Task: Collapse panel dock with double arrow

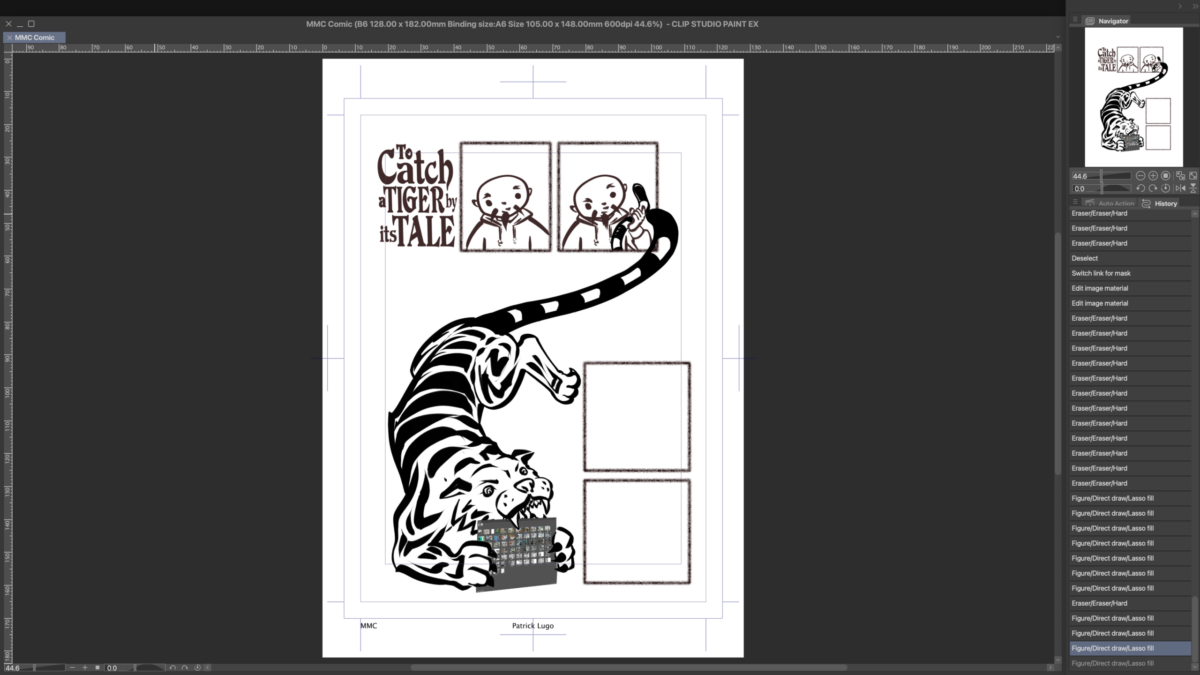Action: point(1195,6)
